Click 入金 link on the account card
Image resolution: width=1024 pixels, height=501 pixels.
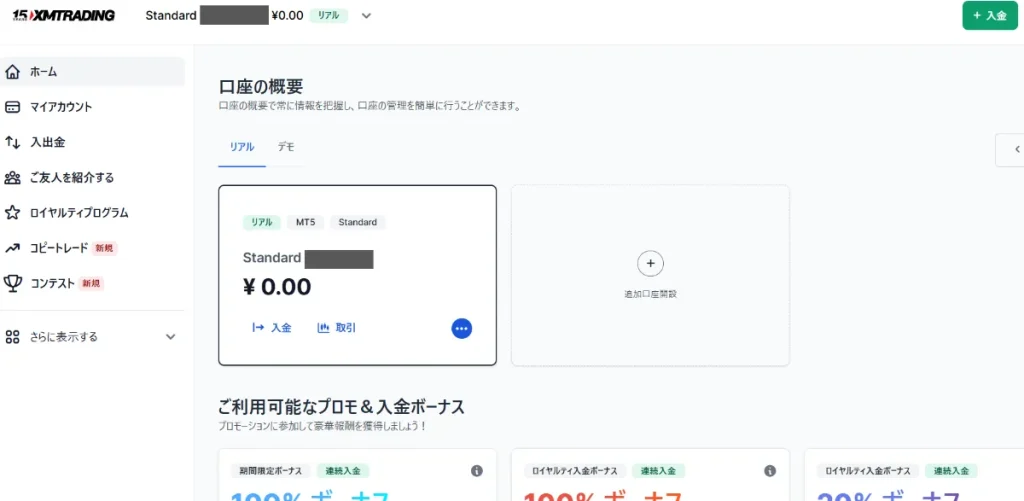point(281,328)
